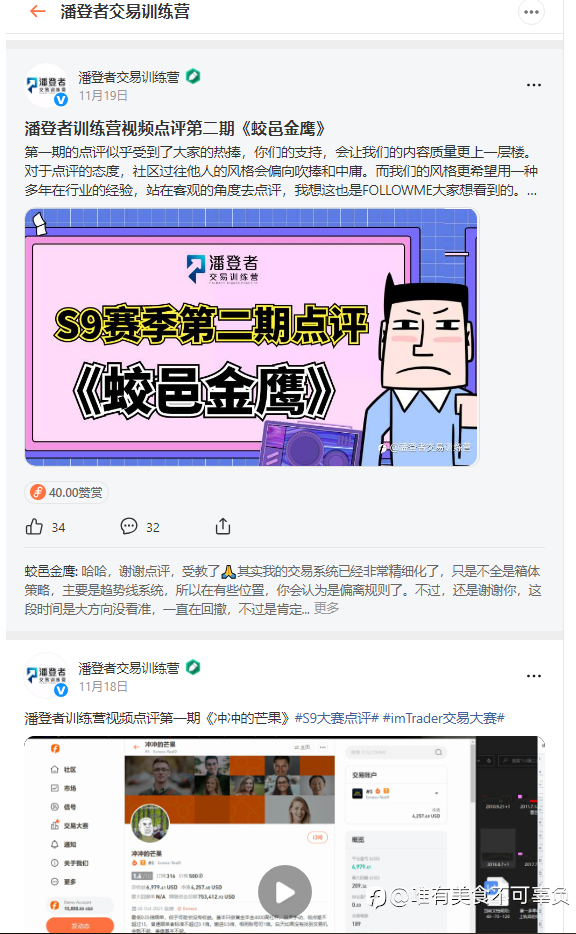Click author name on November 18 post

coord(129,668)
